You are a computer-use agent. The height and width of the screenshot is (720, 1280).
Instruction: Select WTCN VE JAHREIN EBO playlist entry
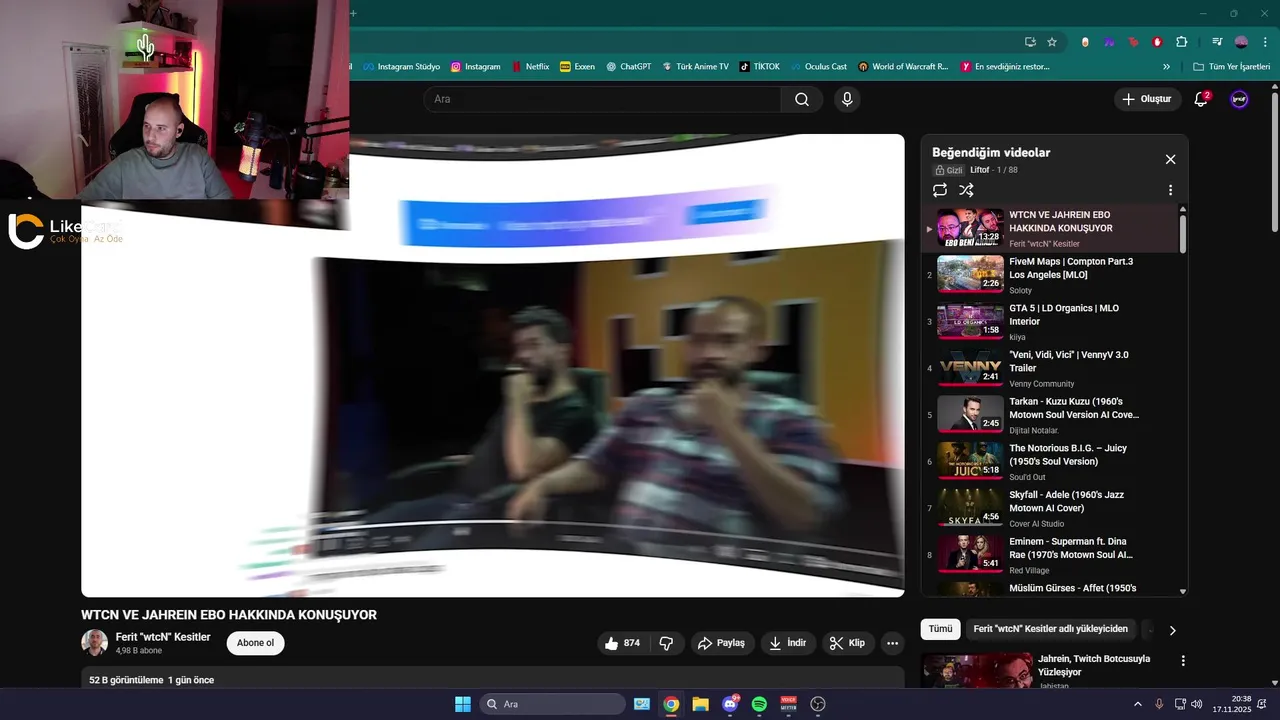[x=1049, y=228]
